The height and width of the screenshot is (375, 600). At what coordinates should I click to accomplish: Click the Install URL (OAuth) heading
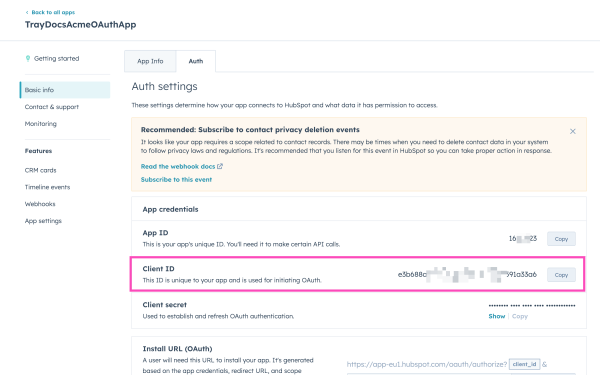coord(177,349)
